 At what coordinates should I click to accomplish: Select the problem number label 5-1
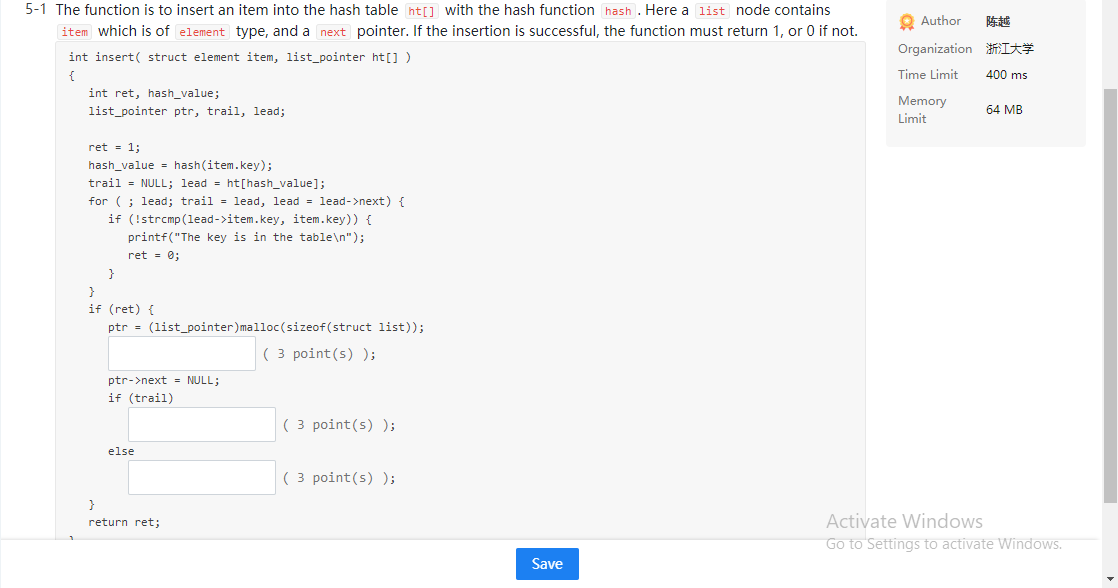coord(36,10)
